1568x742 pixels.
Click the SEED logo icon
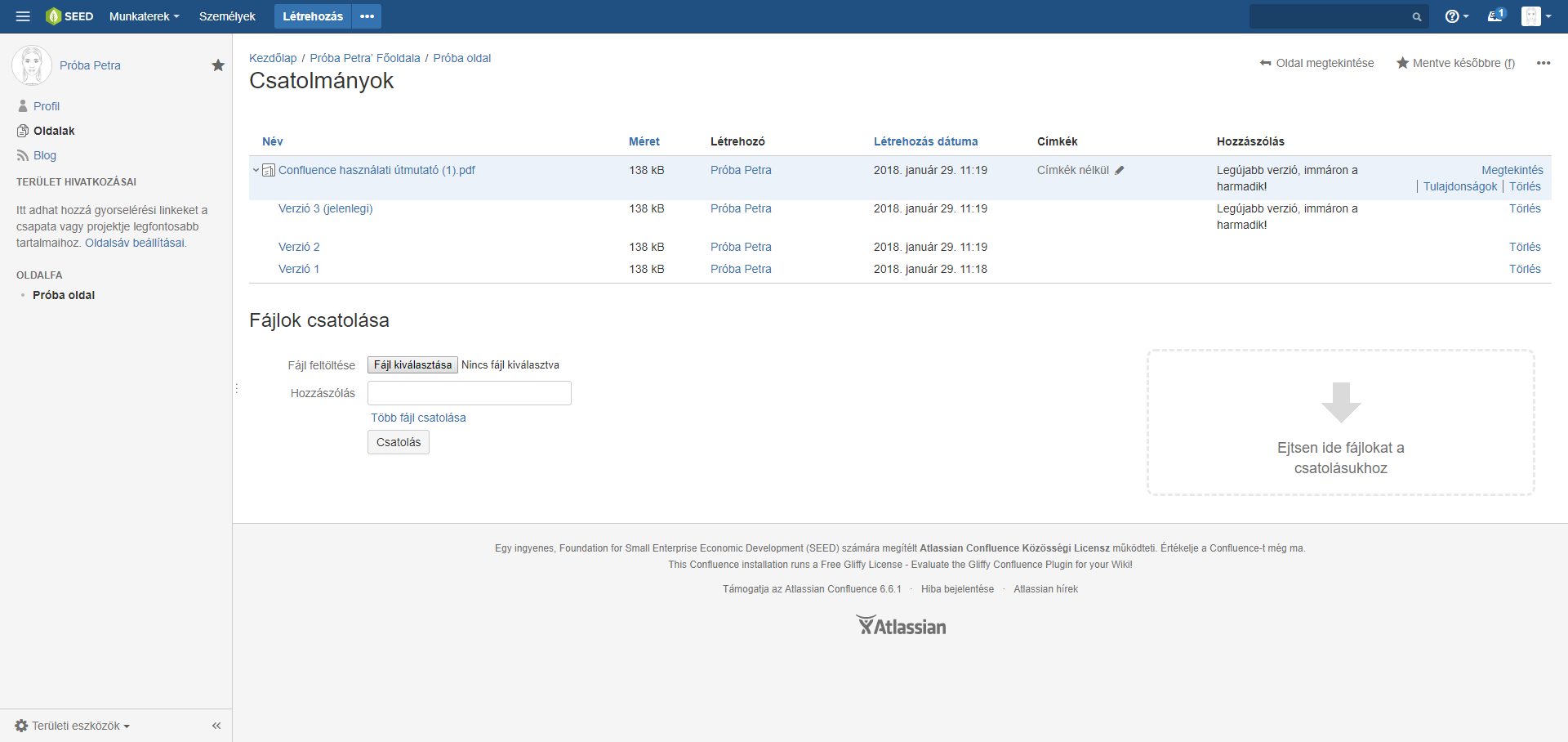[x=54, y=16]
